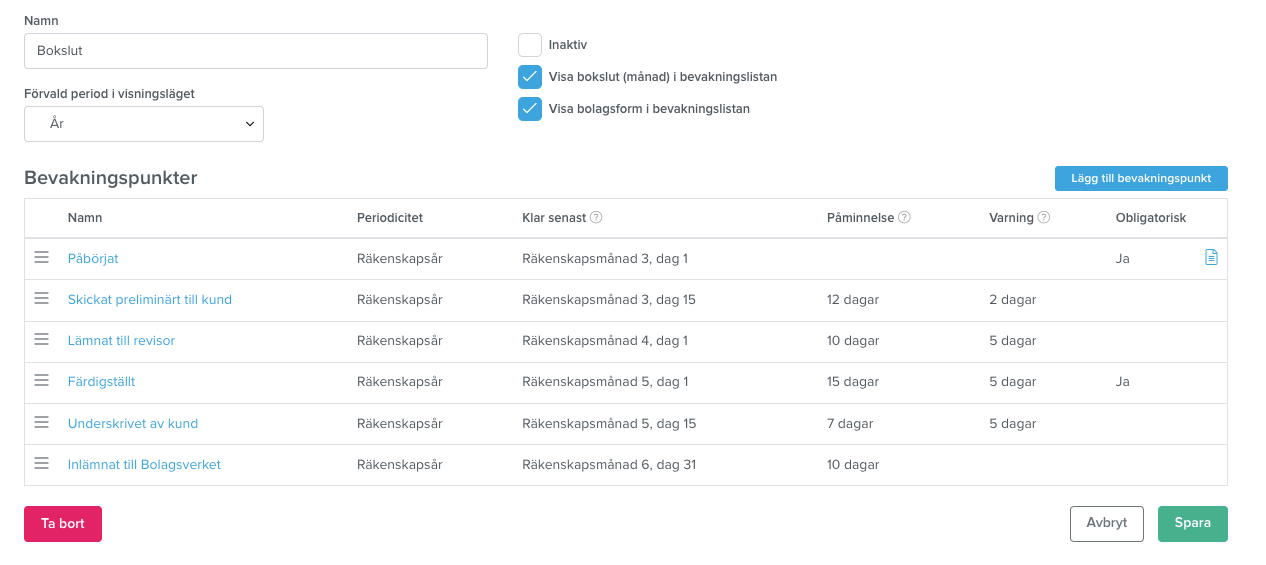The image size is (1266, 565).
Task: Uncheck Visa bokslut (månad) i bevakningslistan
Action: tap(530, 77)
